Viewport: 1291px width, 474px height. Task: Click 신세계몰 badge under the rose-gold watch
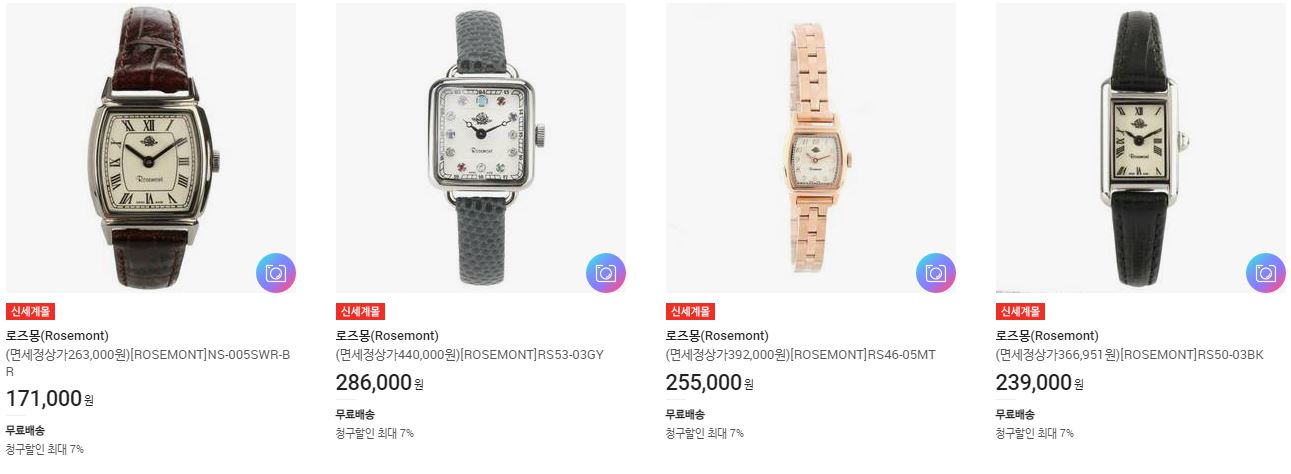[690, 311]
